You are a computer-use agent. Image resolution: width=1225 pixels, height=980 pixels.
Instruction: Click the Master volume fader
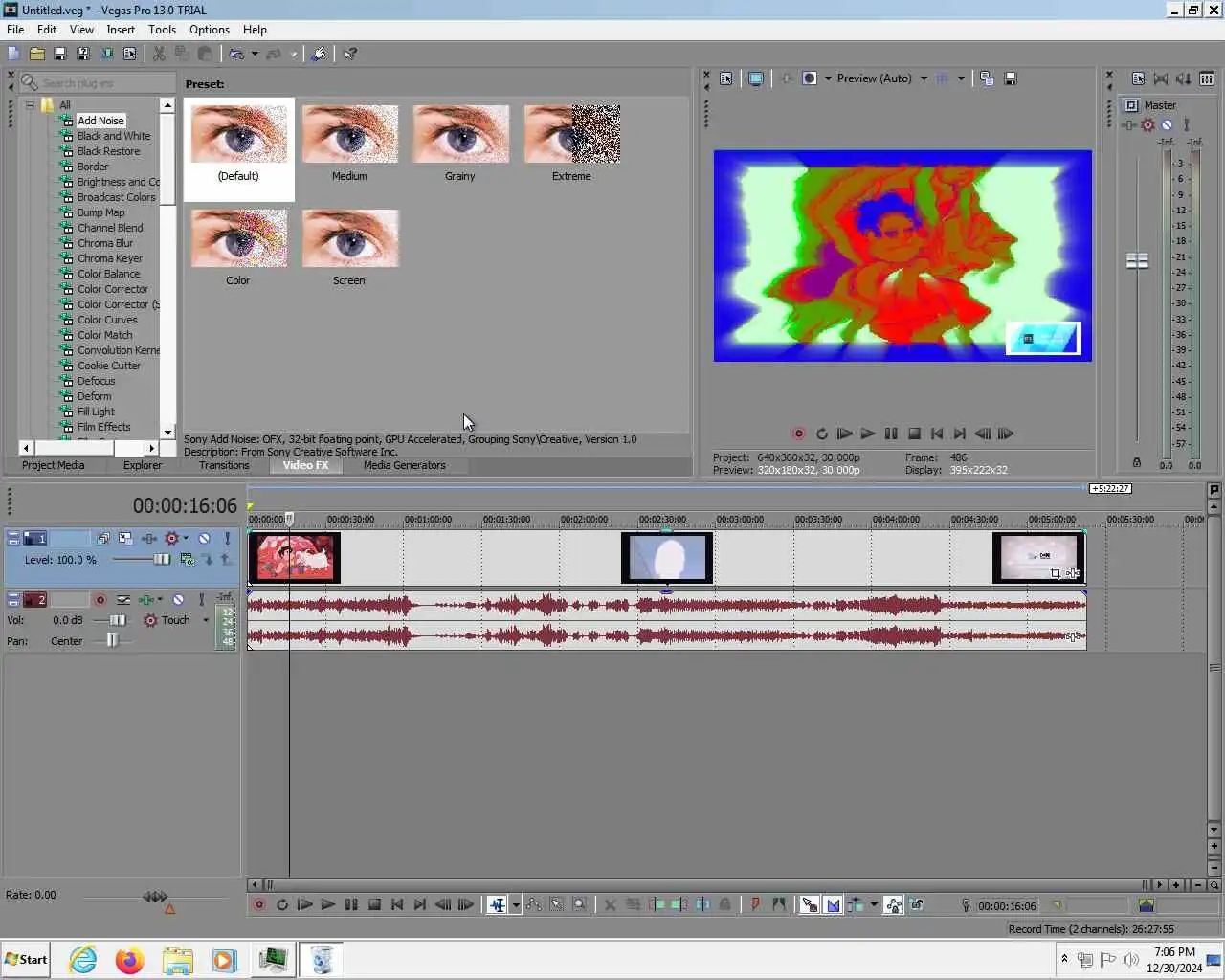[x=1137, y=260]
